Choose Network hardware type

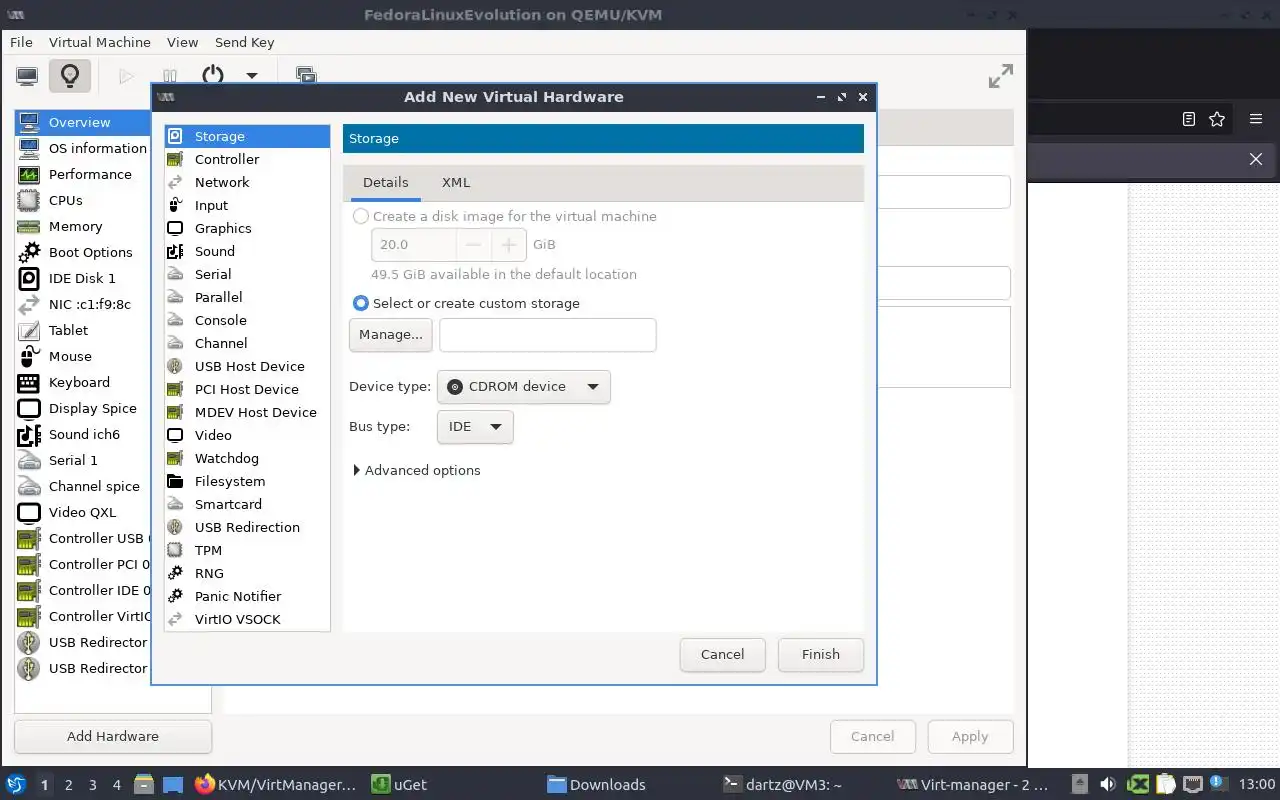tap(247, 182)
